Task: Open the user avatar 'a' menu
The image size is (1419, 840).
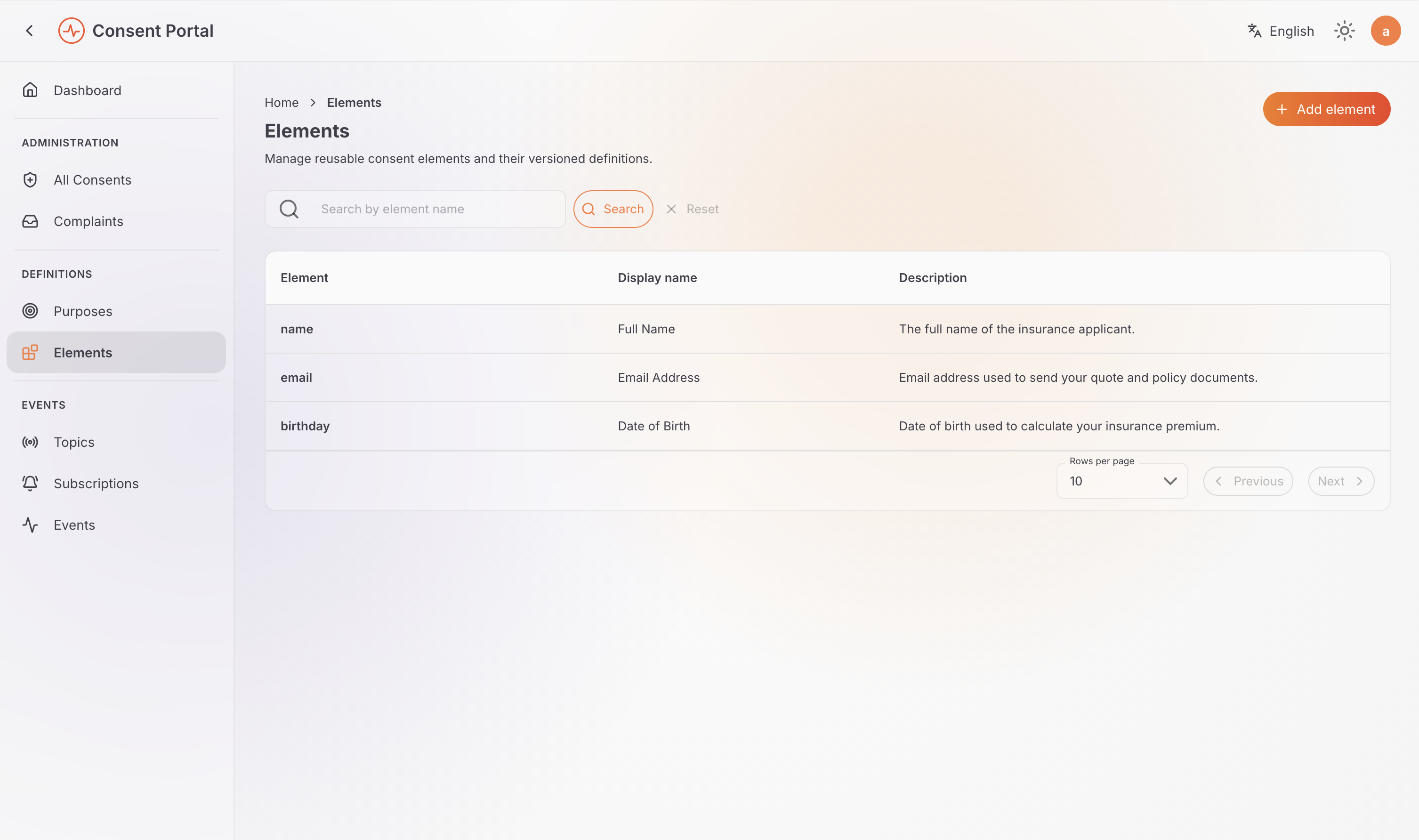Action: click(x=1386, y=31)
